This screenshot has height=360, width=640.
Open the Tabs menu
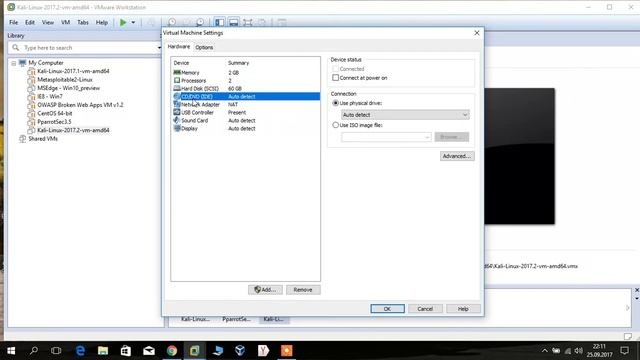[83, 22]
